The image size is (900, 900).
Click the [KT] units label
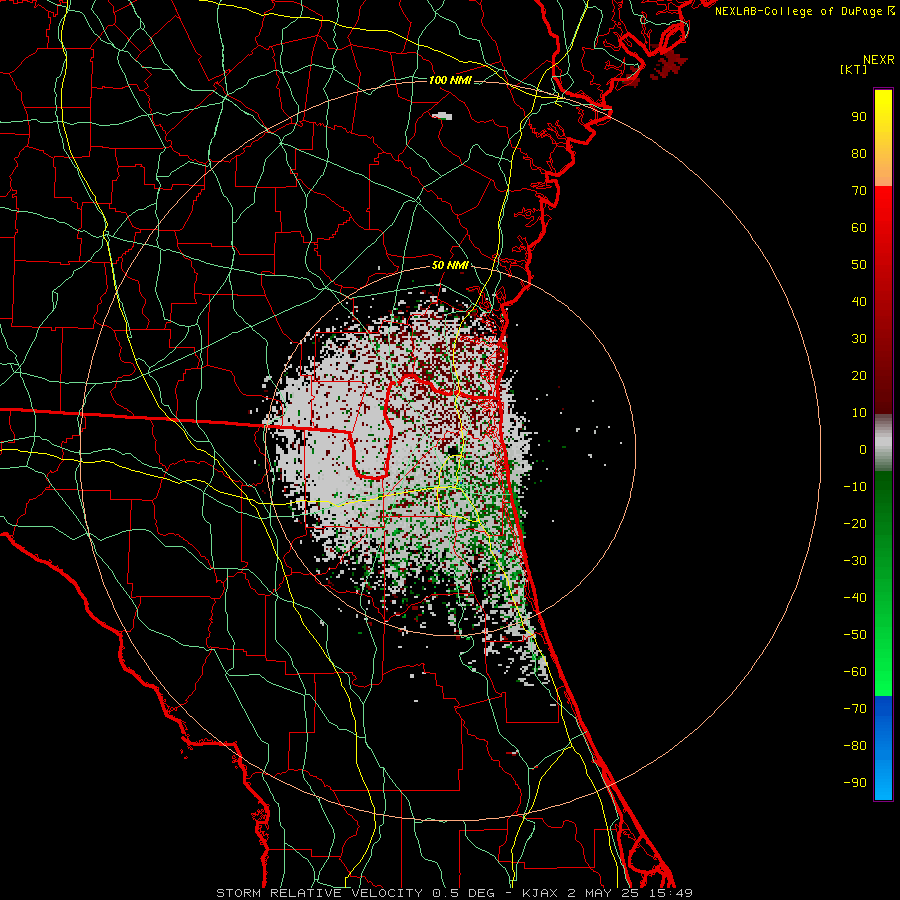tap(854, 69)
